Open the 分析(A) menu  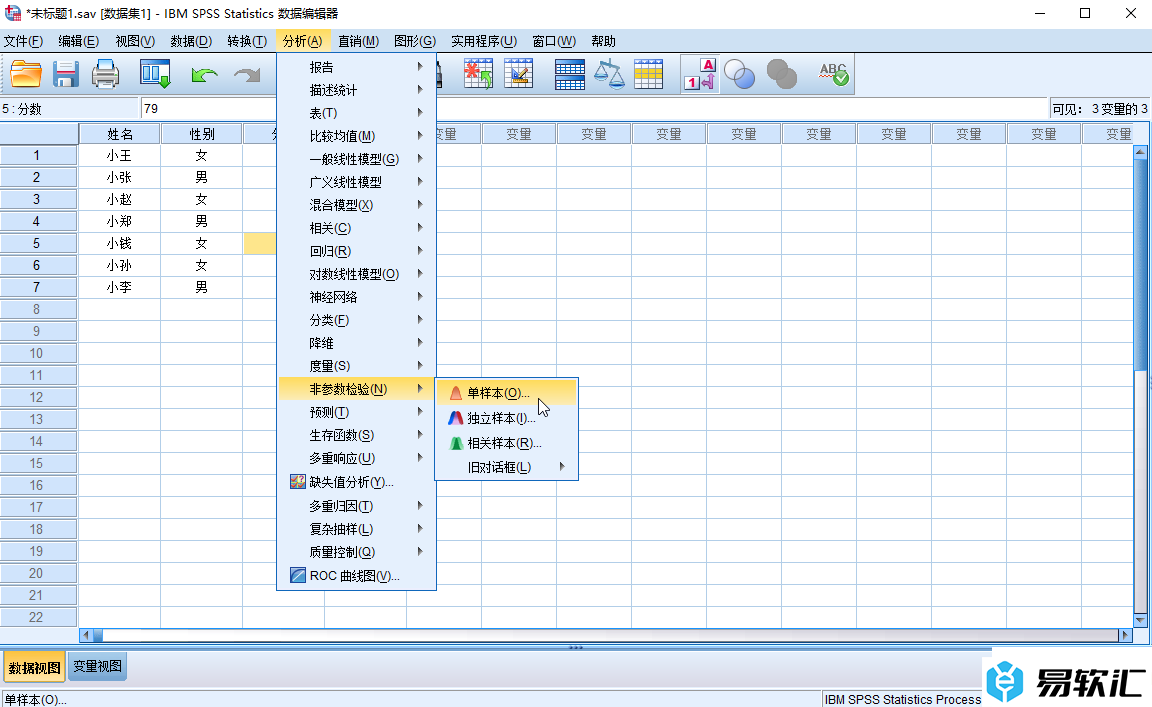point(303,41)
